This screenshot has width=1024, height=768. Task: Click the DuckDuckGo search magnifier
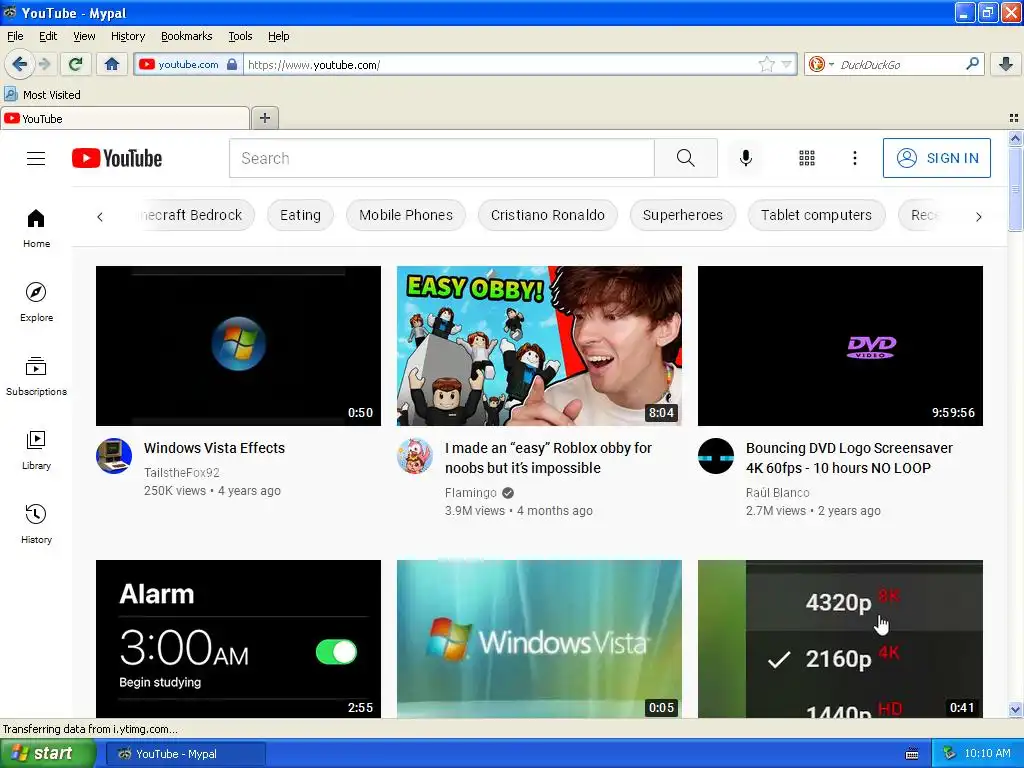click(x=972, y=64)
